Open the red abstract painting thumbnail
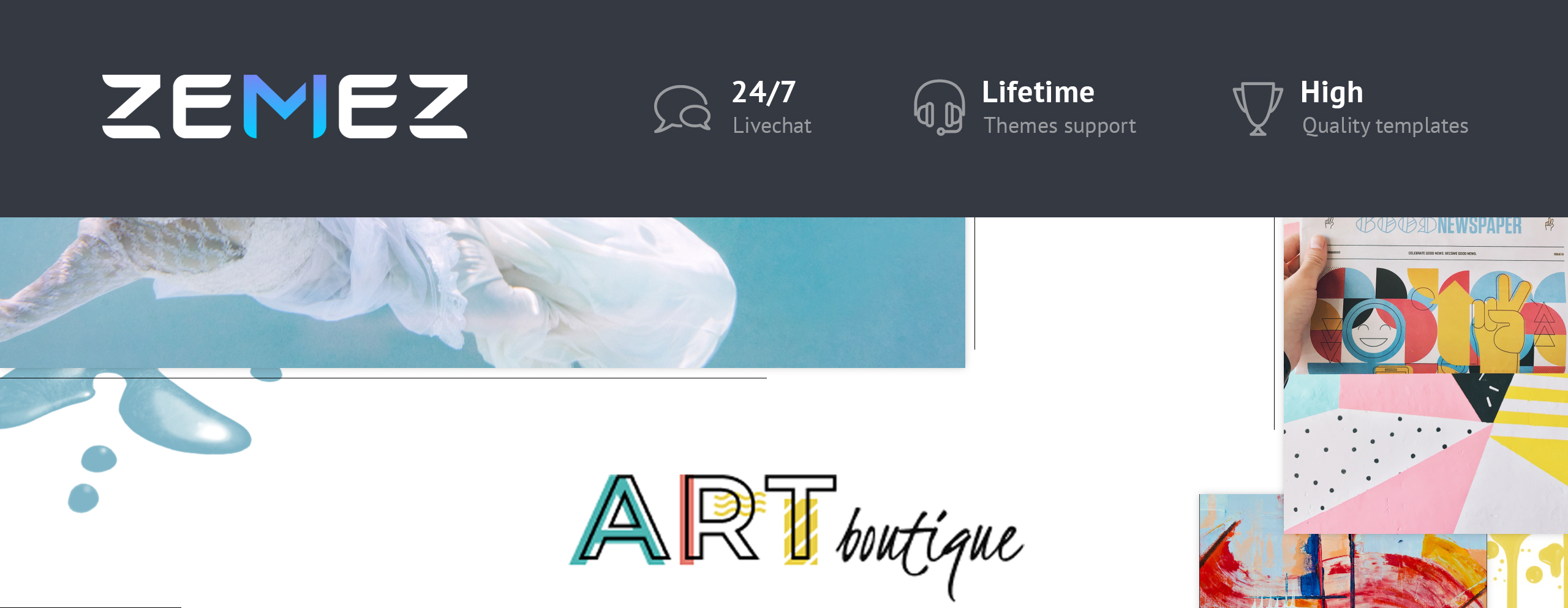The height and width of the screenshot is (608, 1568). [x=1343, y=551]
